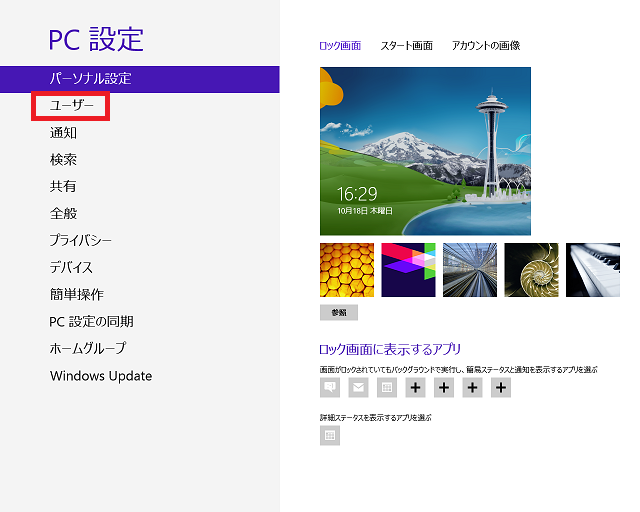The height and width of the screenshot is (512, 640).
Task: Add app using the last plus icon
Action: pos(501,388)
